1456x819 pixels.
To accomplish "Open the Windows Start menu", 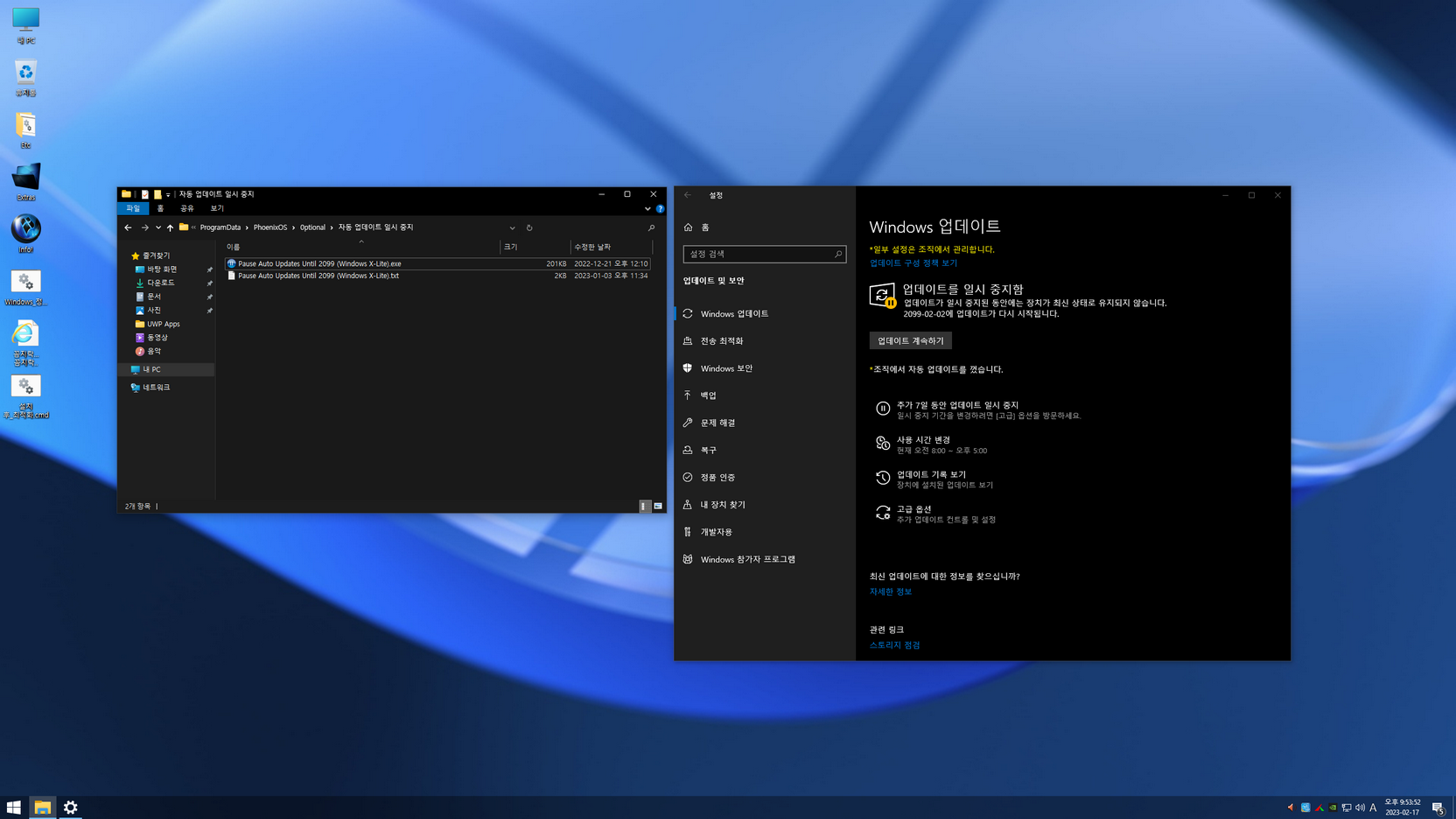I will click(14, 808).
